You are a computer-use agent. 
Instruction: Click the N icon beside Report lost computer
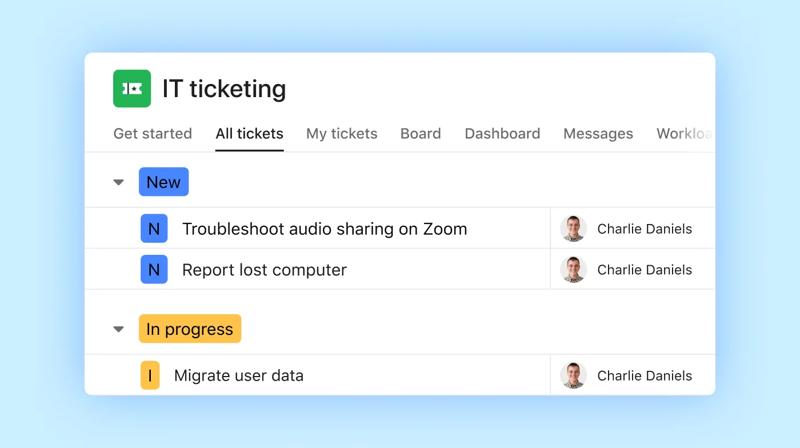pos(153,270)
